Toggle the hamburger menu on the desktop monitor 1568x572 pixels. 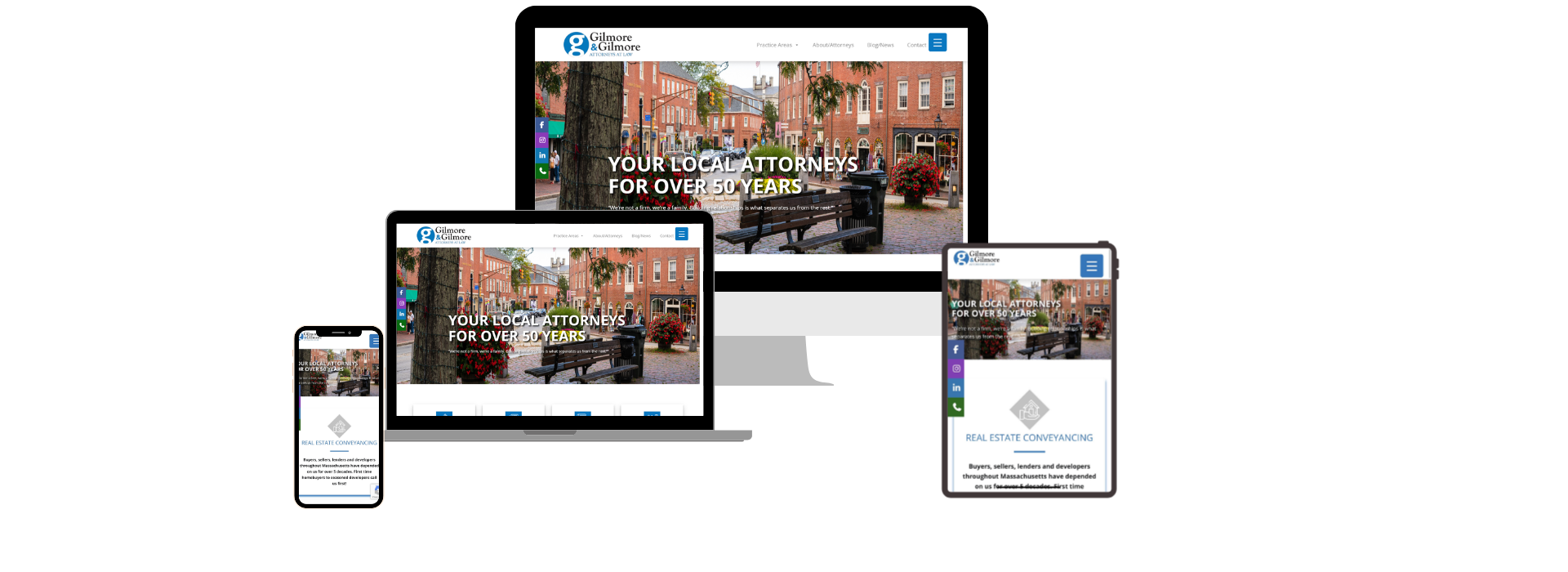(938, 42)
